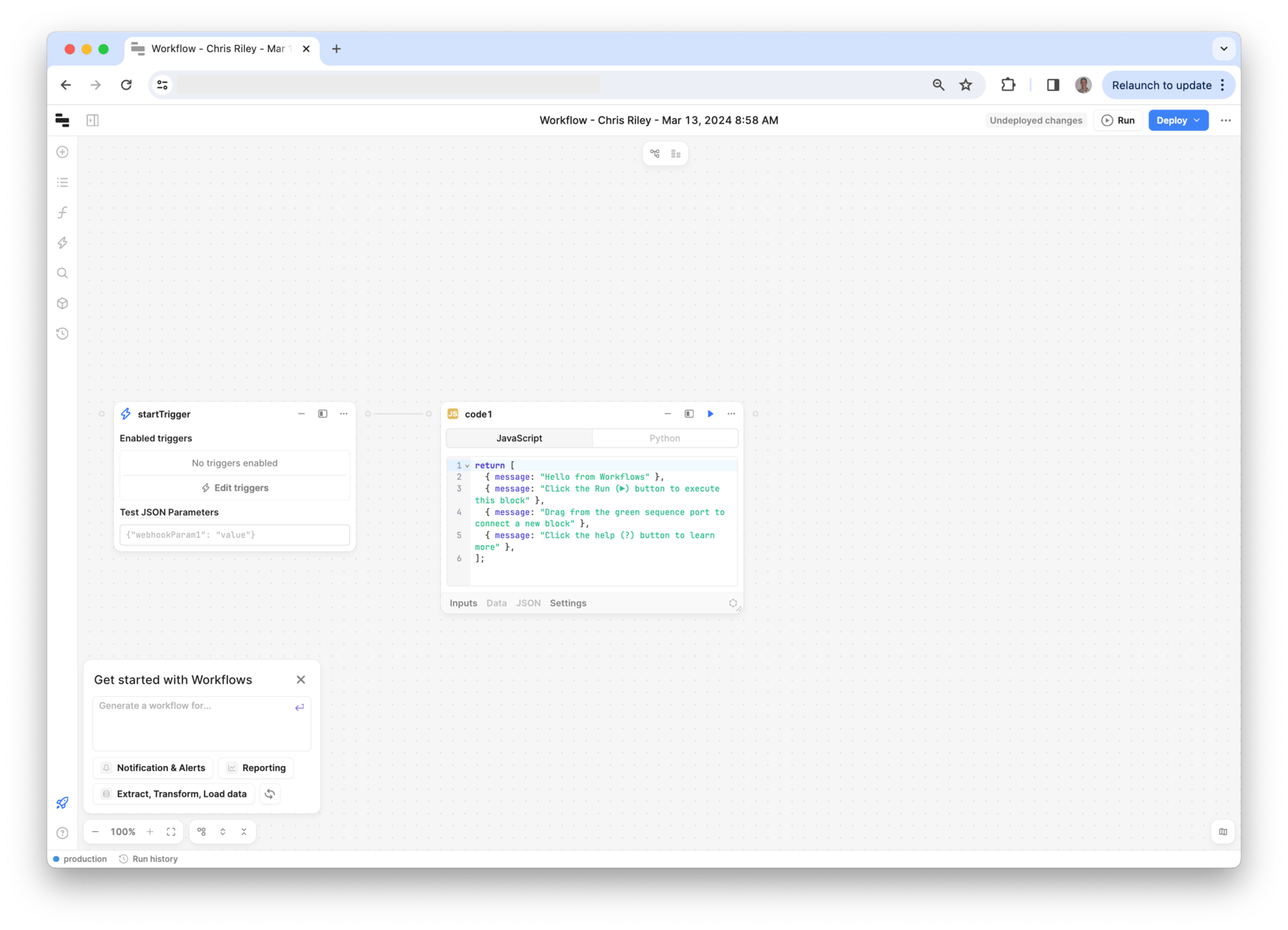Toggle side panel view of code1 block

pos(689,414)
